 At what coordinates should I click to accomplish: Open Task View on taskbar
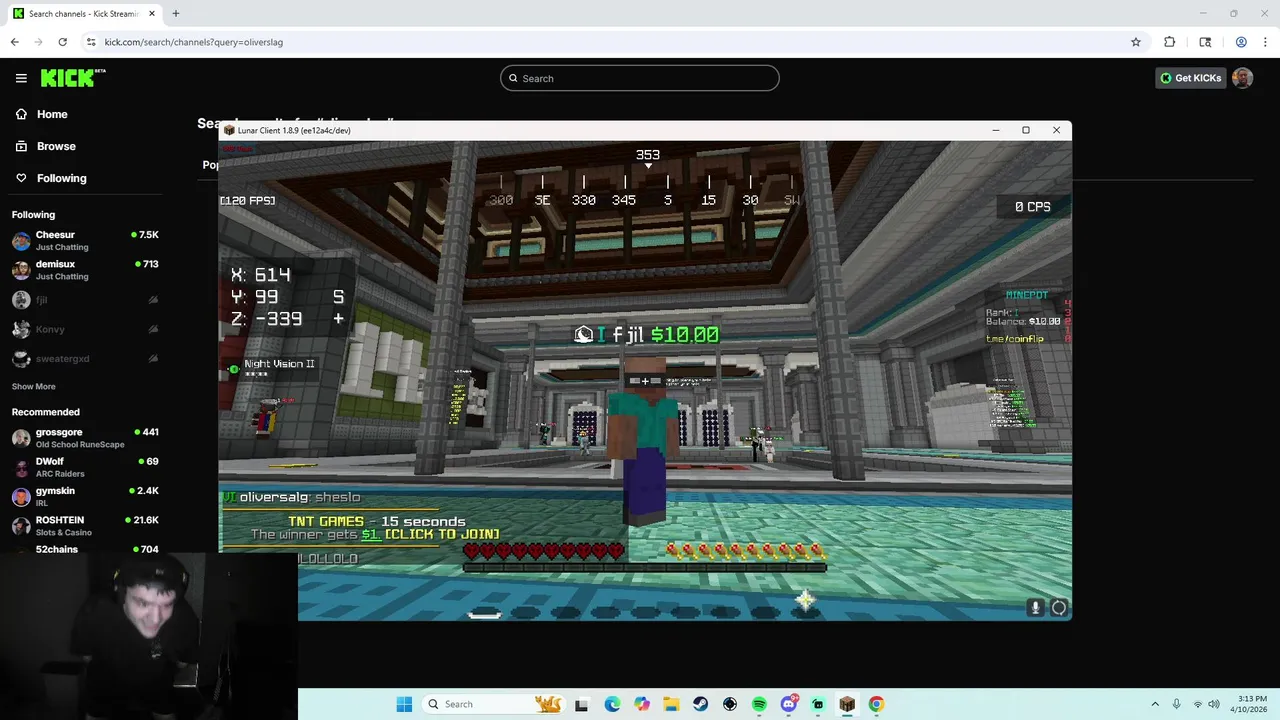[581, 704]
